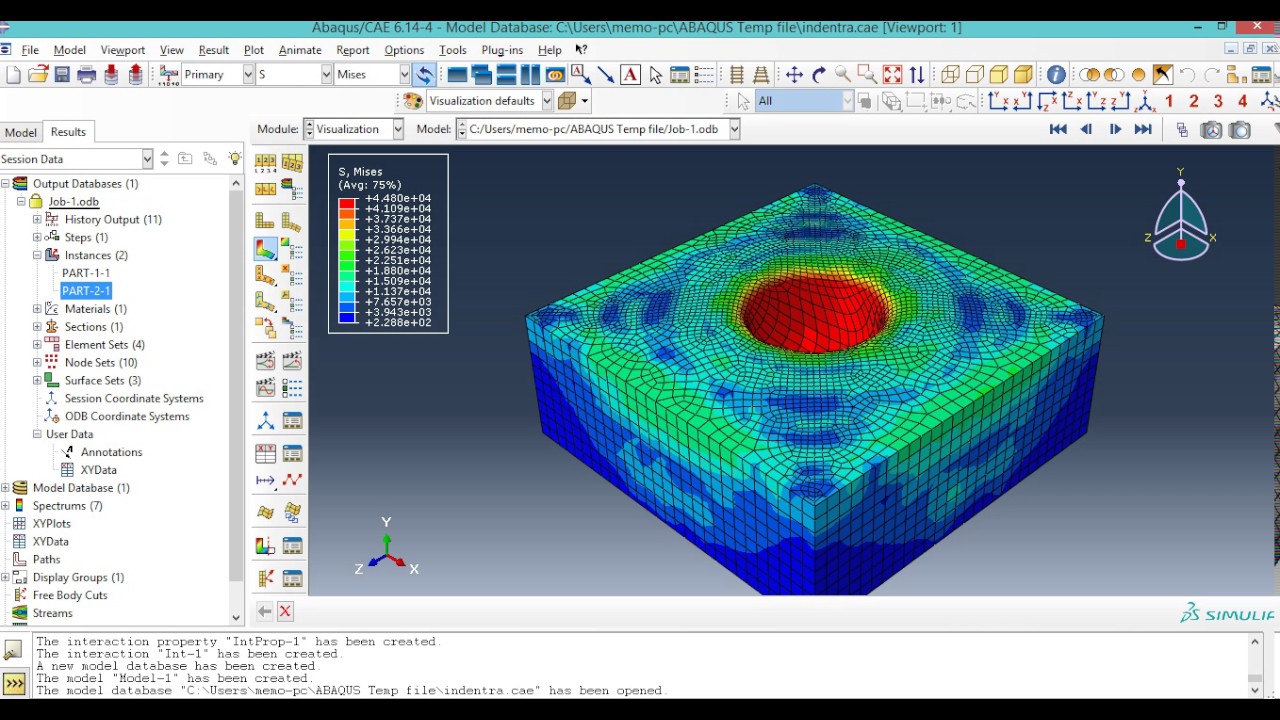Image resolution: width=1280 pixels, height=720 pixels.
Task: Click the SIMULIA logo
Action: click(x=1227, y=614)
